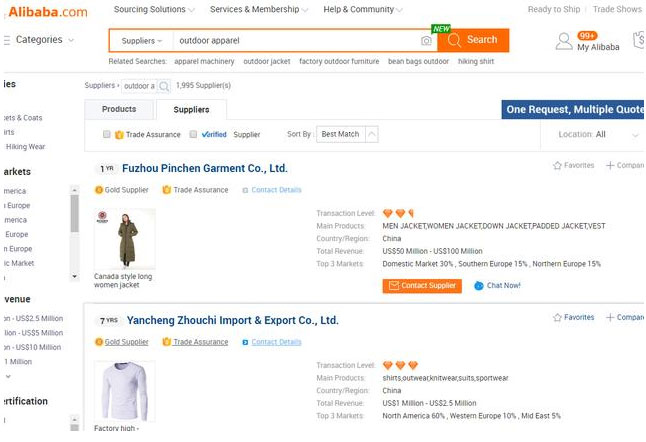Enable the Trade Assurance filter checkbox
This screenshot has height=442, width=646.
click(107, 134)
